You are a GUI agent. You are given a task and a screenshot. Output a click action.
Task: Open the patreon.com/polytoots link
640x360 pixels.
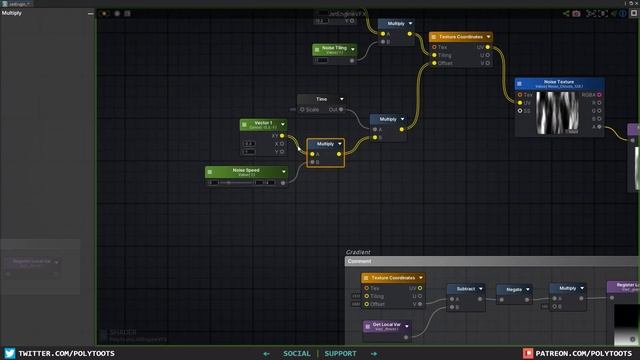coord(584,353)
